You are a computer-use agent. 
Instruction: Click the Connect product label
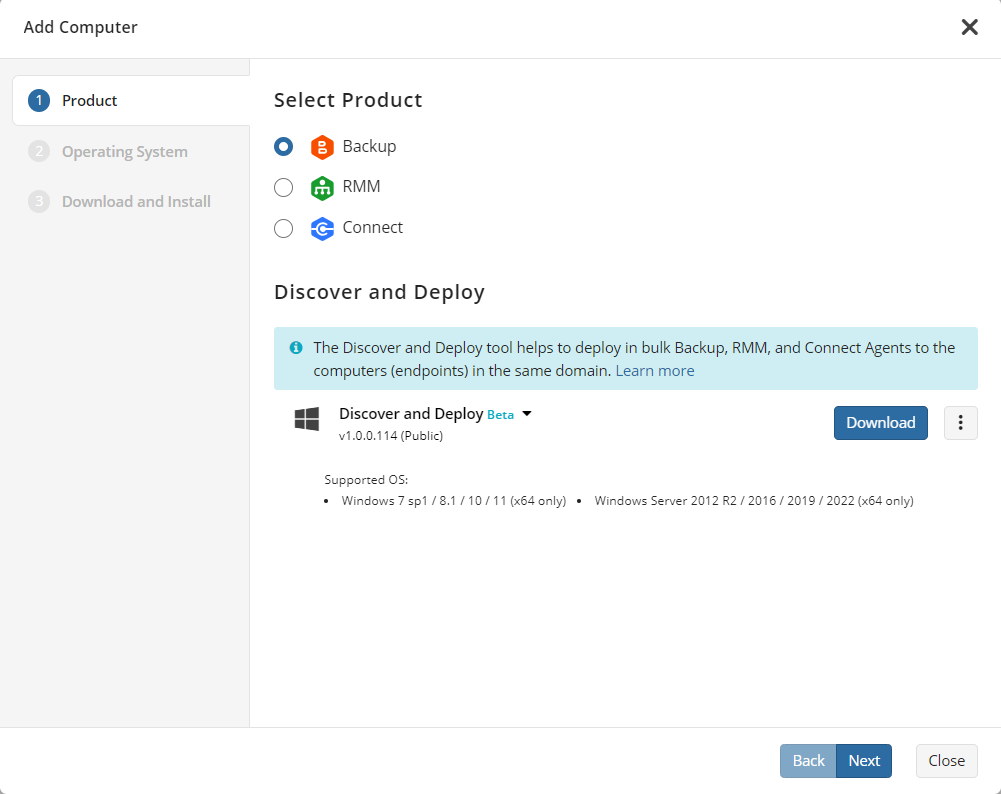point(373,227)
